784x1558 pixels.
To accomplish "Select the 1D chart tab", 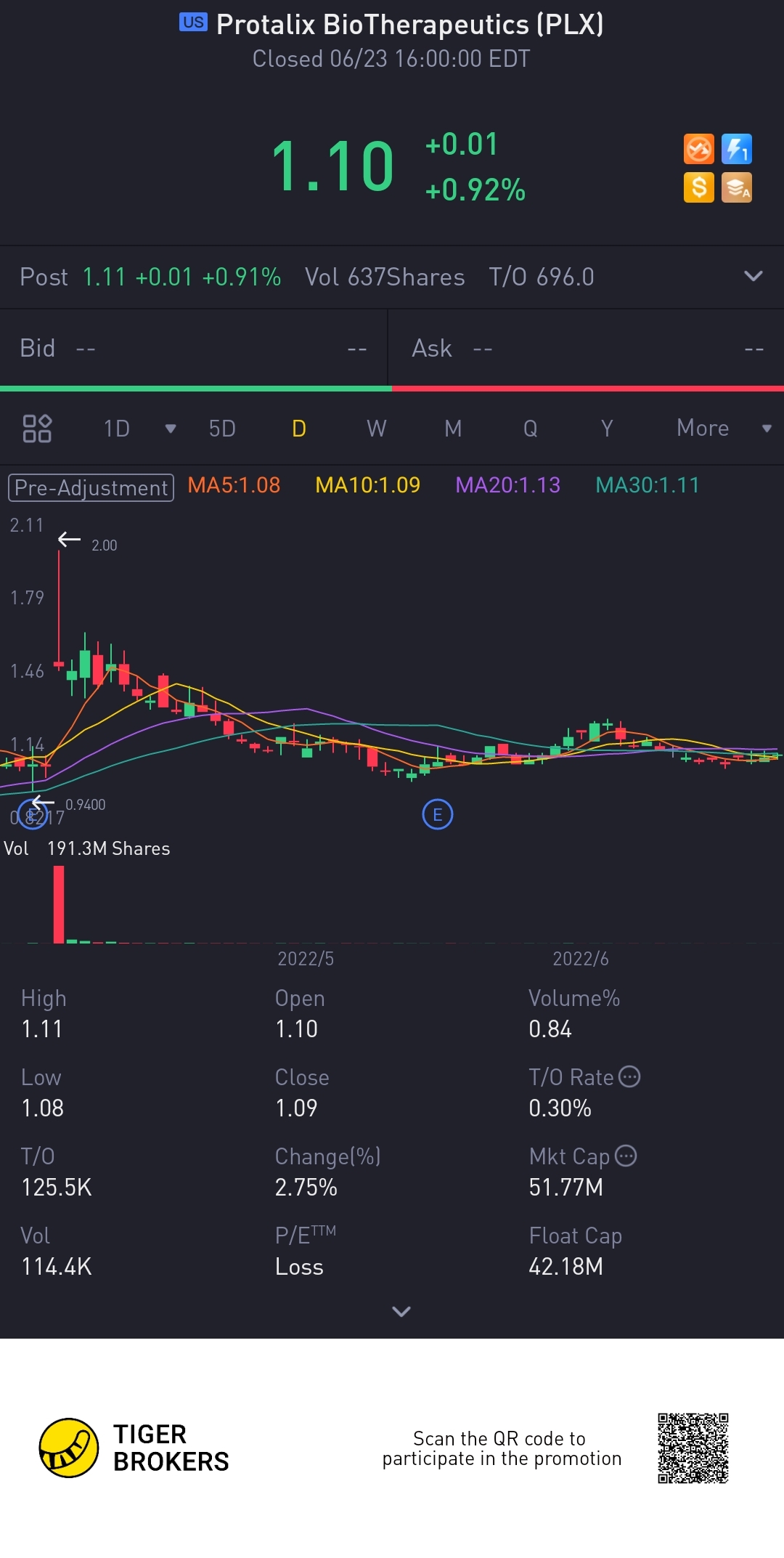I will pyautogui.click(x=117, y=429).
